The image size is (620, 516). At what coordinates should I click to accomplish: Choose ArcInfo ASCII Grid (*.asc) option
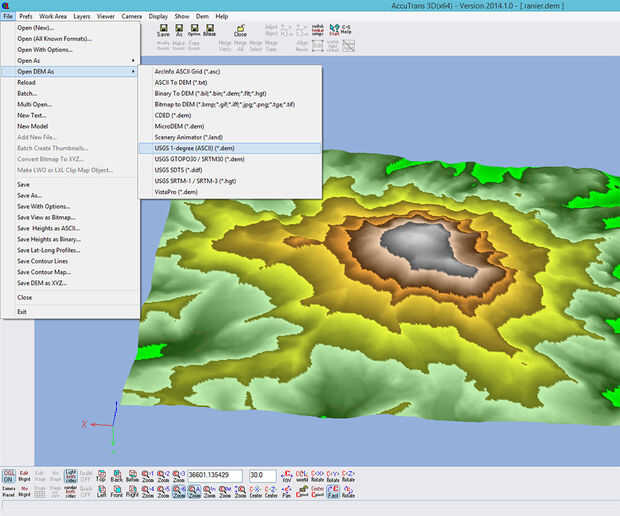click(188, 72)
